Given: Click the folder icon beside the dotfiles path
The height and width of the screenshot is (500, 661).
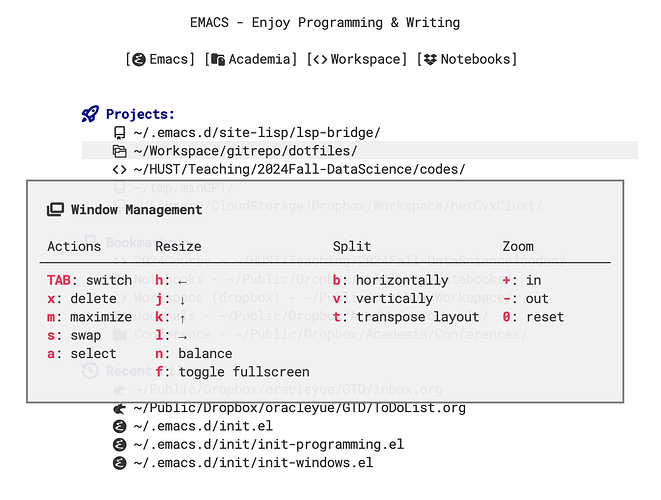Looking at the screenshot, I should click(x=119, y=151).
